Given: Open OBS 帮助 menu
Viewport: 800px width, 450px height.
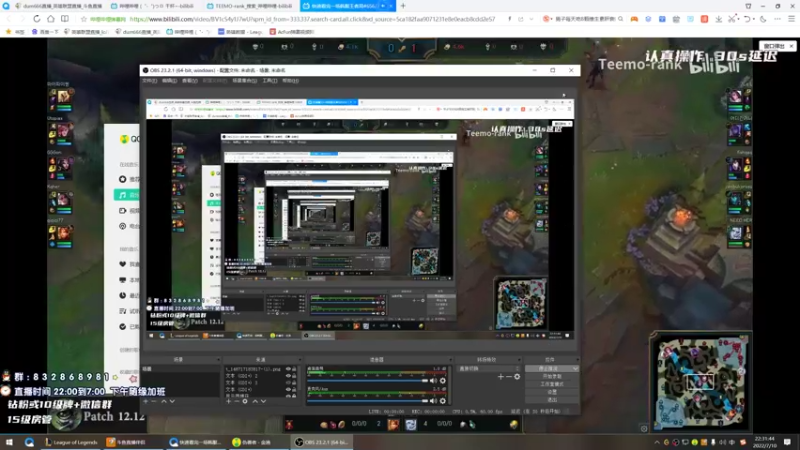Looking at the screenshot, I should pyautogui.click(x=290, y=81).
